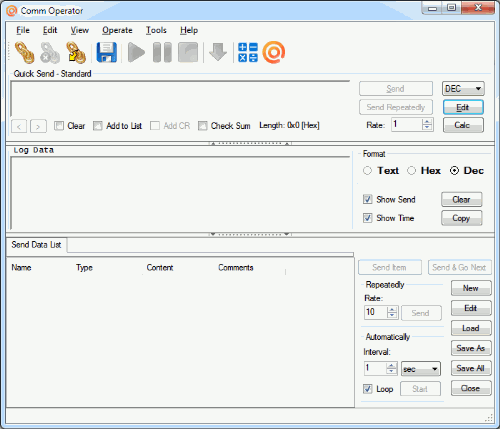Decrease the Repeatedly Rate value of 10
Image resolution: width=500 pixels, height=429 pixels.
(x=392, y=315)
